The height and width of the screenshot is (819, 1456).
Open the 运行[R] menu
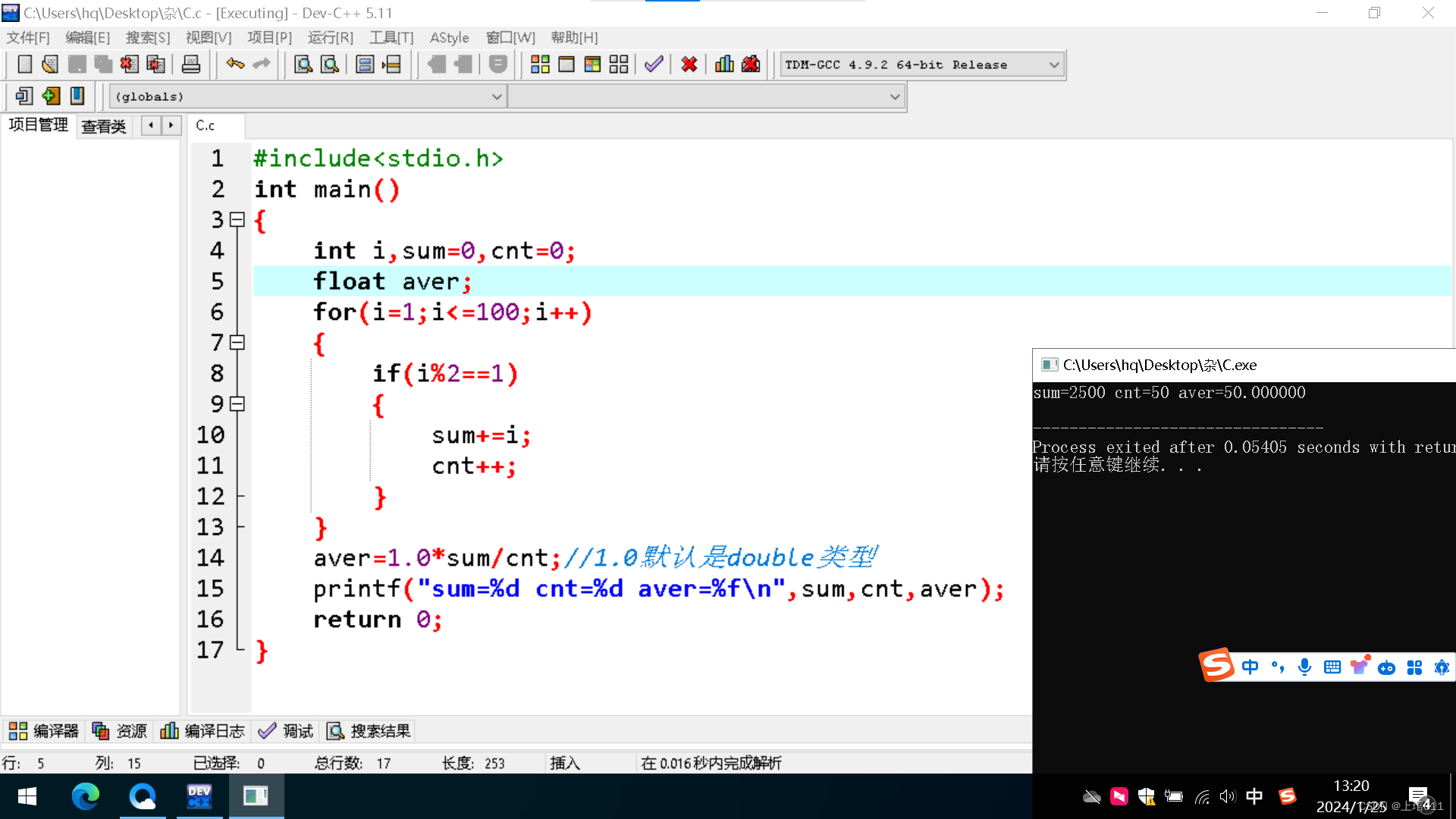point(331,37)
